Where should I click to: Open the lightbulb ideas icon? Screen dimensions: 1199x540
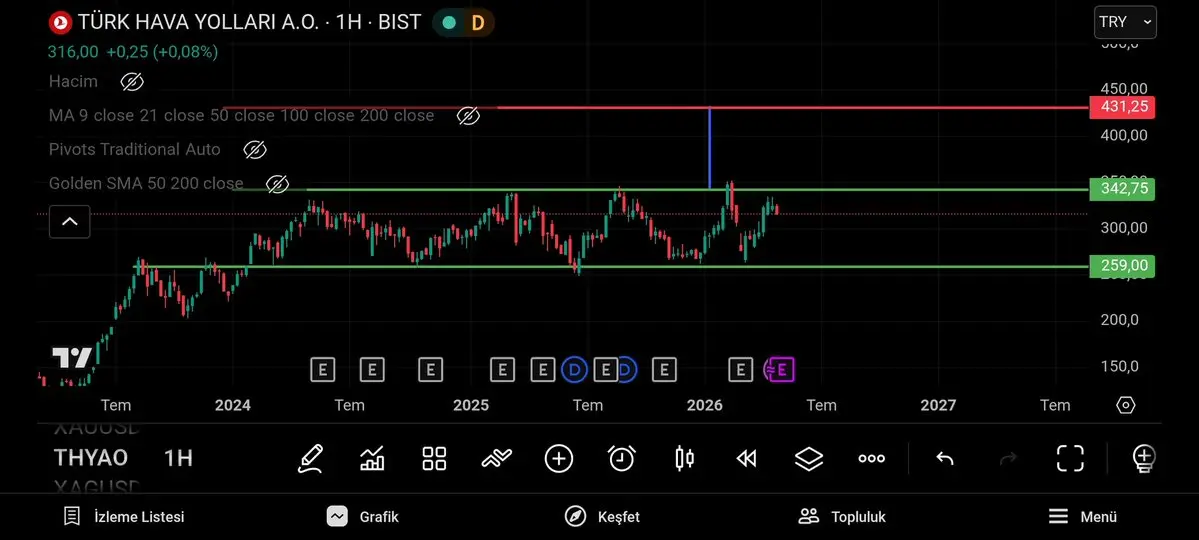coord(1143,459)
